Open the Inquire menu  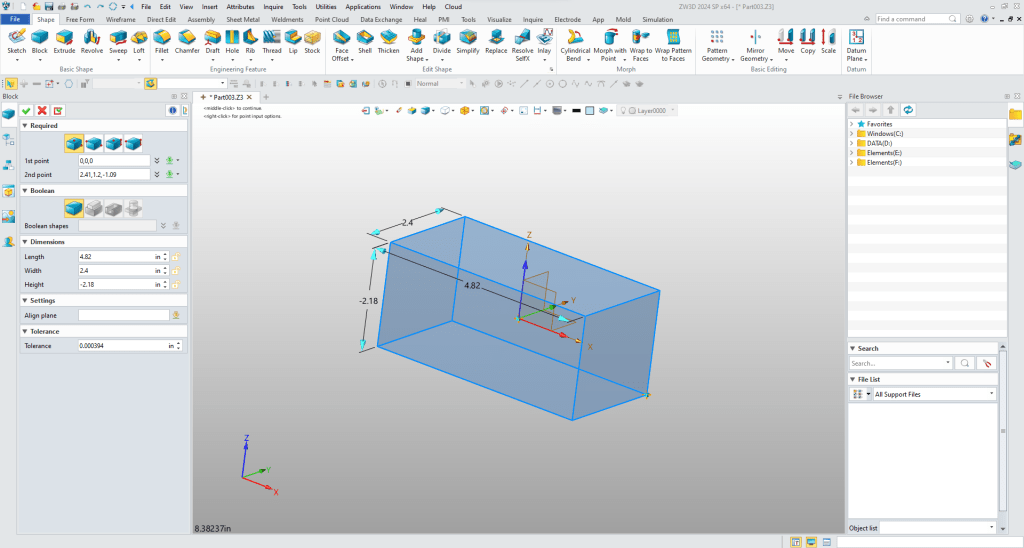click(x=273, y=6)
